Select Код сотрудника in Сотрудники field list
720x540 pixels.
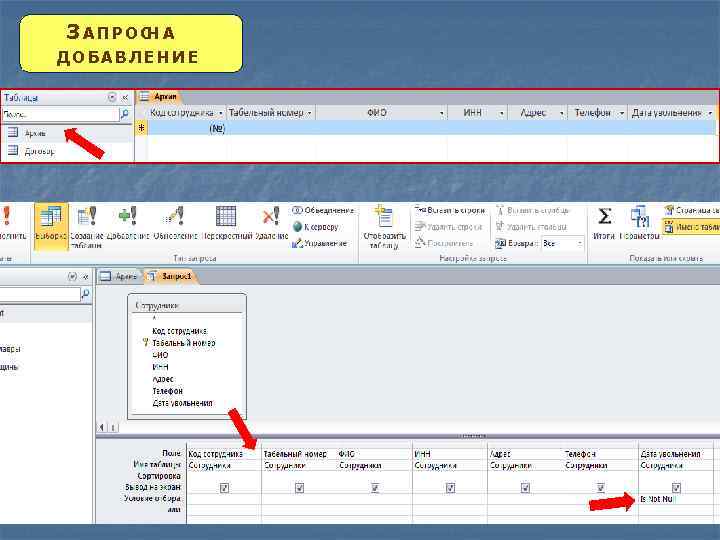tap(180, 331)
